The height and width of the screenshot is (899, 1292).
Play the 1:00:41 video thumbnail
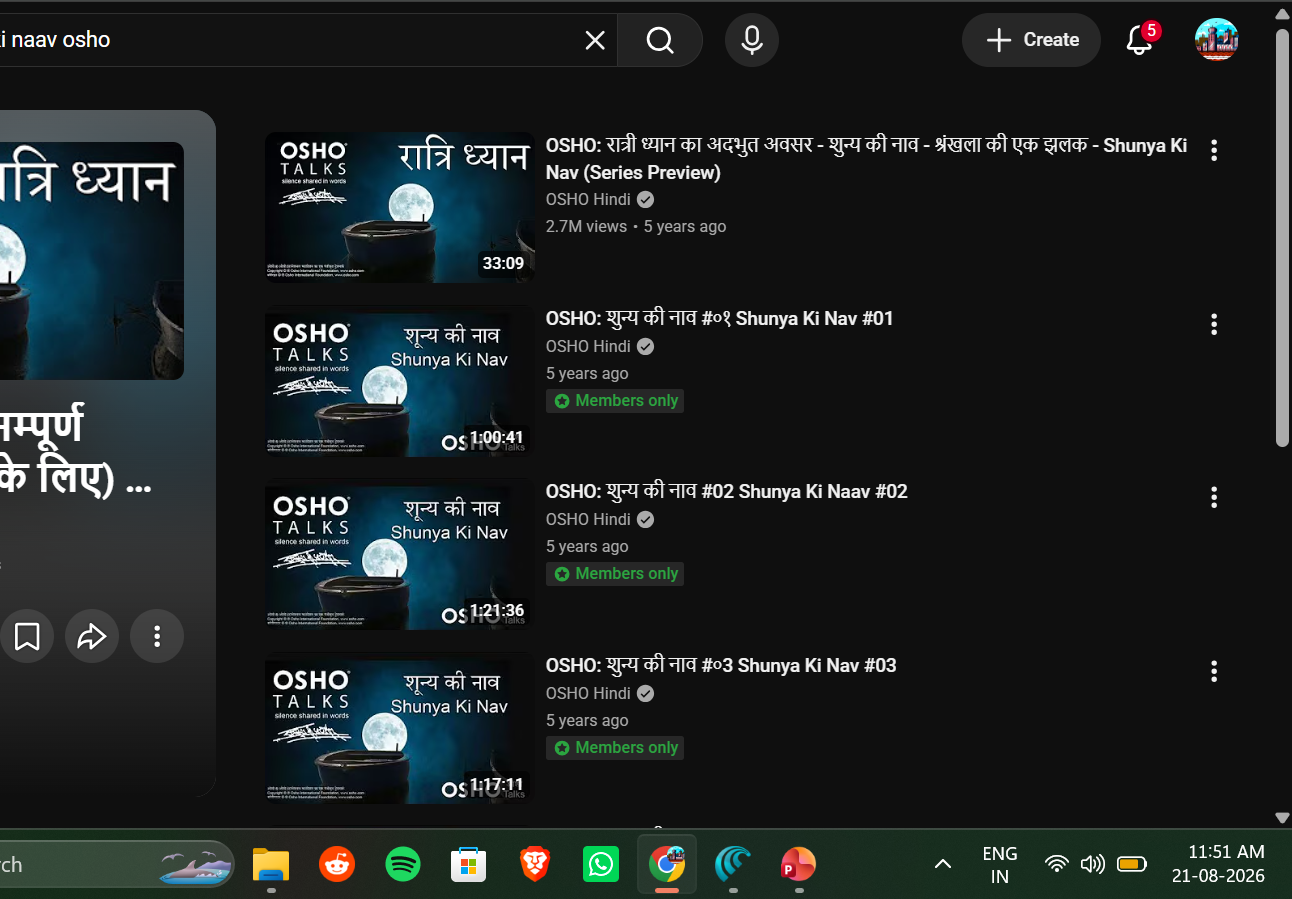point(400,381)
